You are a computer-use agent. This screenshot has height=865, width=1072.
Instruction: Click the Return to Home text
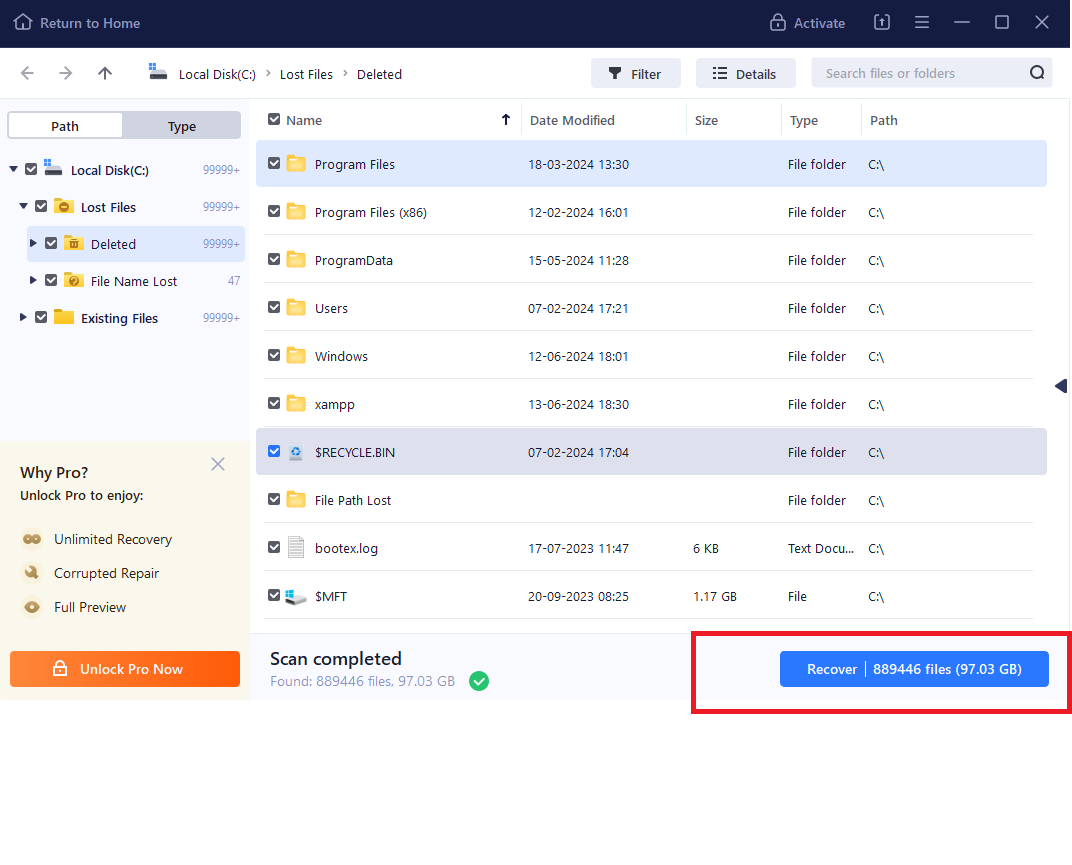coord(90,23)
